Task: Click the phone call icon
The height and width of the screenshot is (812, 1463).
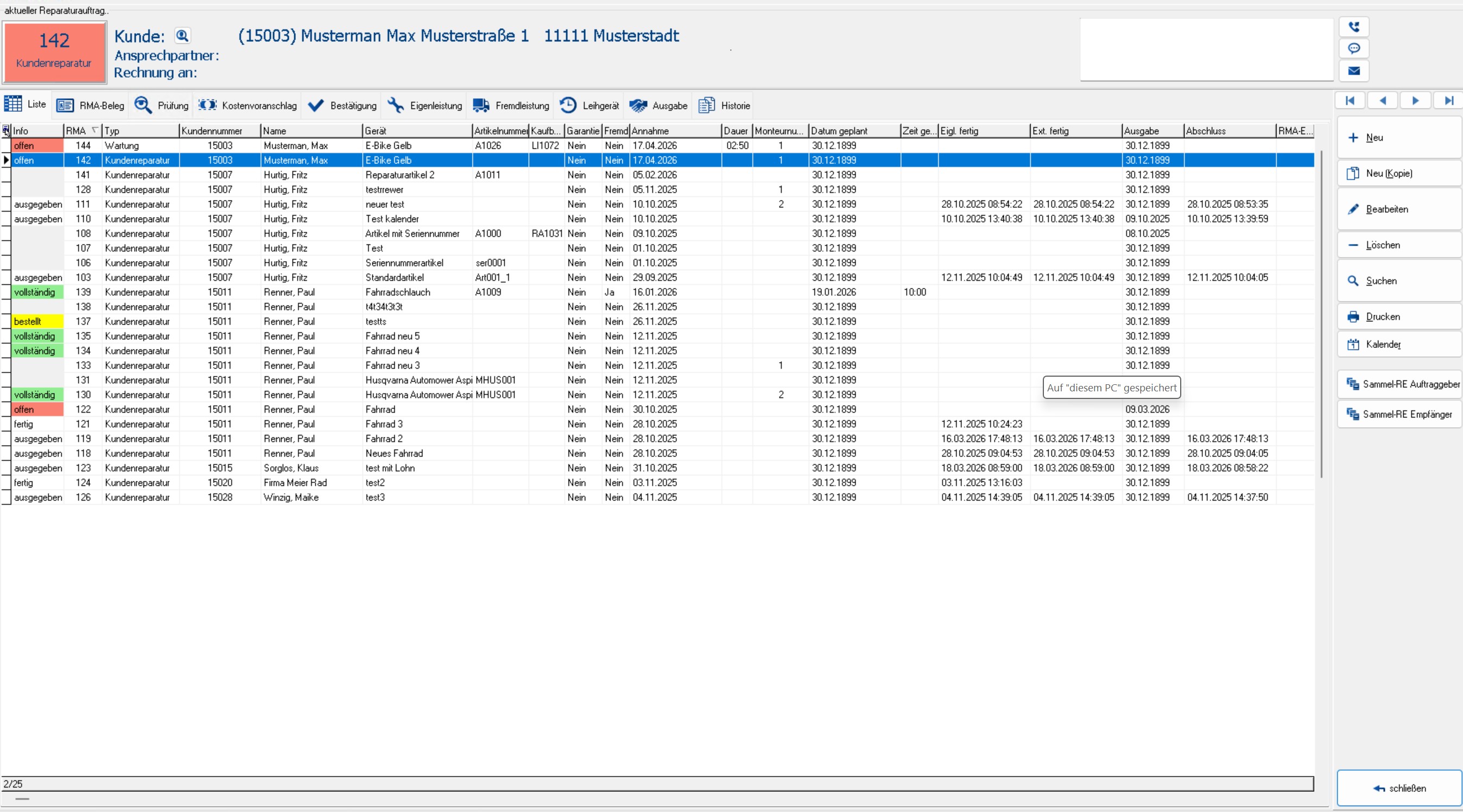Action: coord(1354,27)
